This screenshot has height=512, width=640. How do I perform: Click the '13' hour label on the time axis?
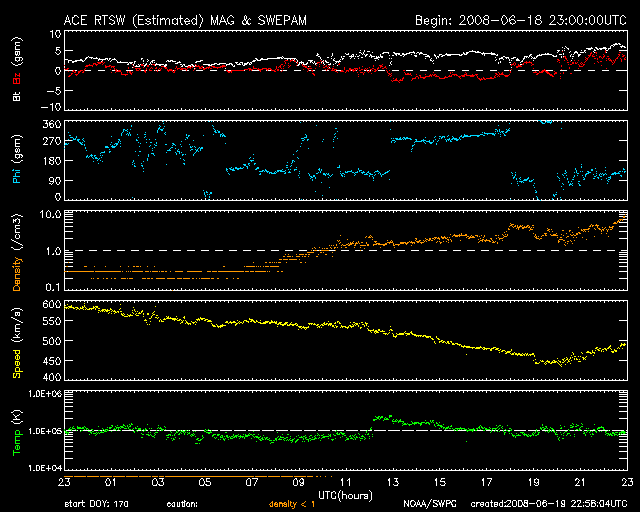[x=393, y=482]
